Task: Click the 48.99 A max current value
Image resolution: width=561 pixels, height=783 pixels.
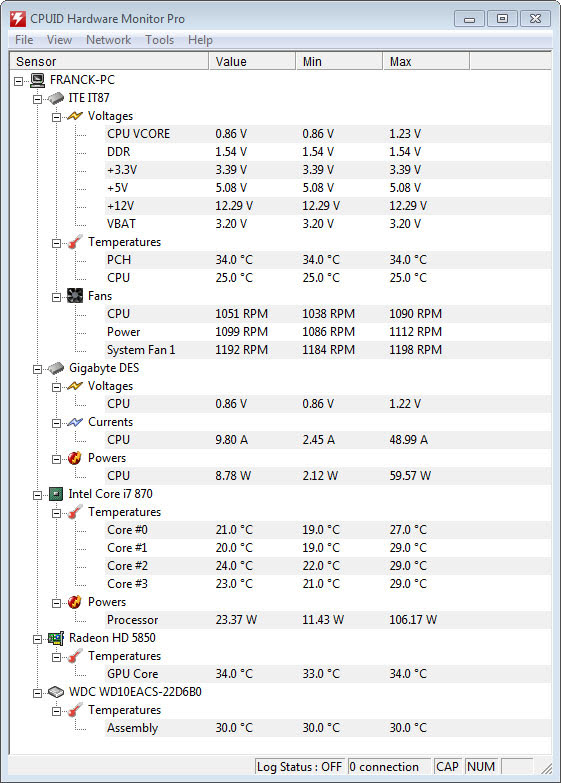Action: (x=409, y=440)
